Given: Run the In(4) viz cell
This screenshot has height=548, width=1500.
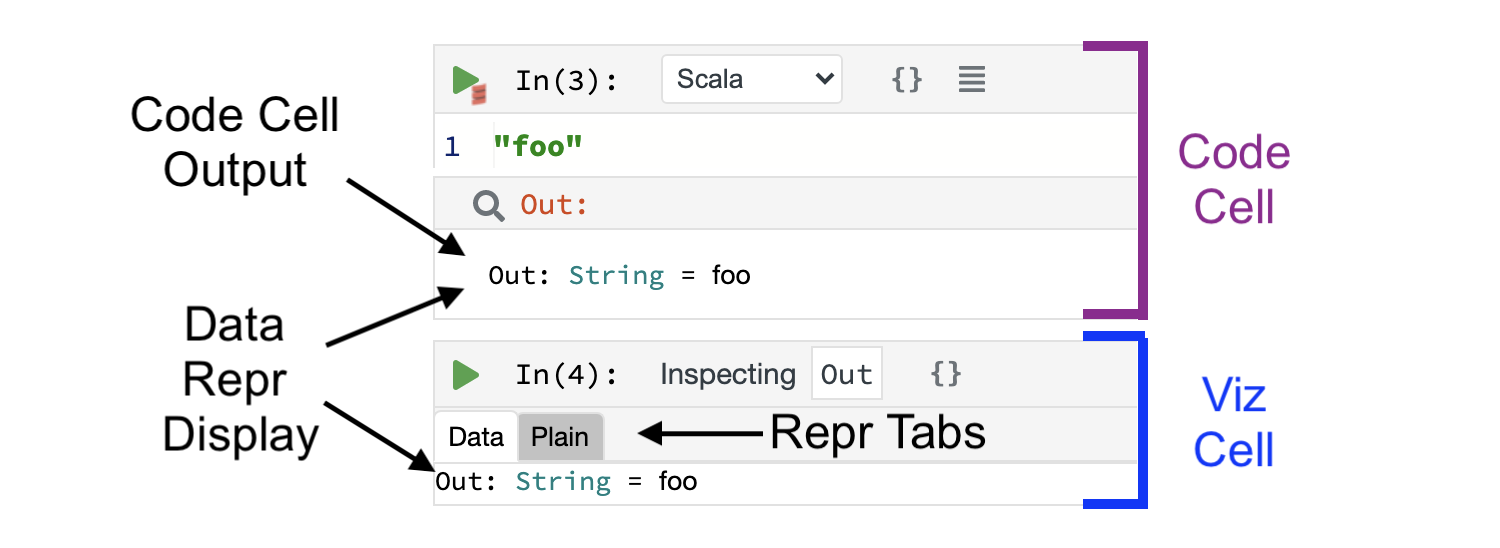Looking at the screenshot, I should point(465,375).
